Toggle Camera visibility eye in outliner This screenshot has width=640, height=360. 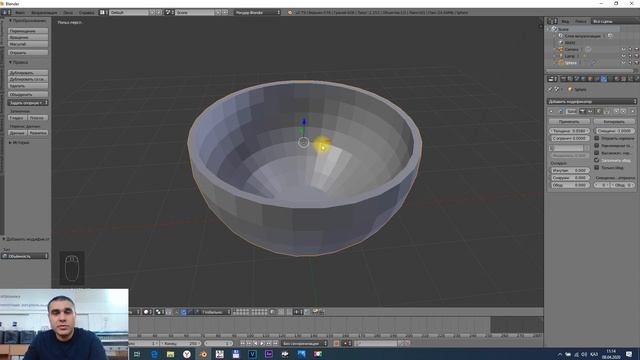(x=623, y=49)
